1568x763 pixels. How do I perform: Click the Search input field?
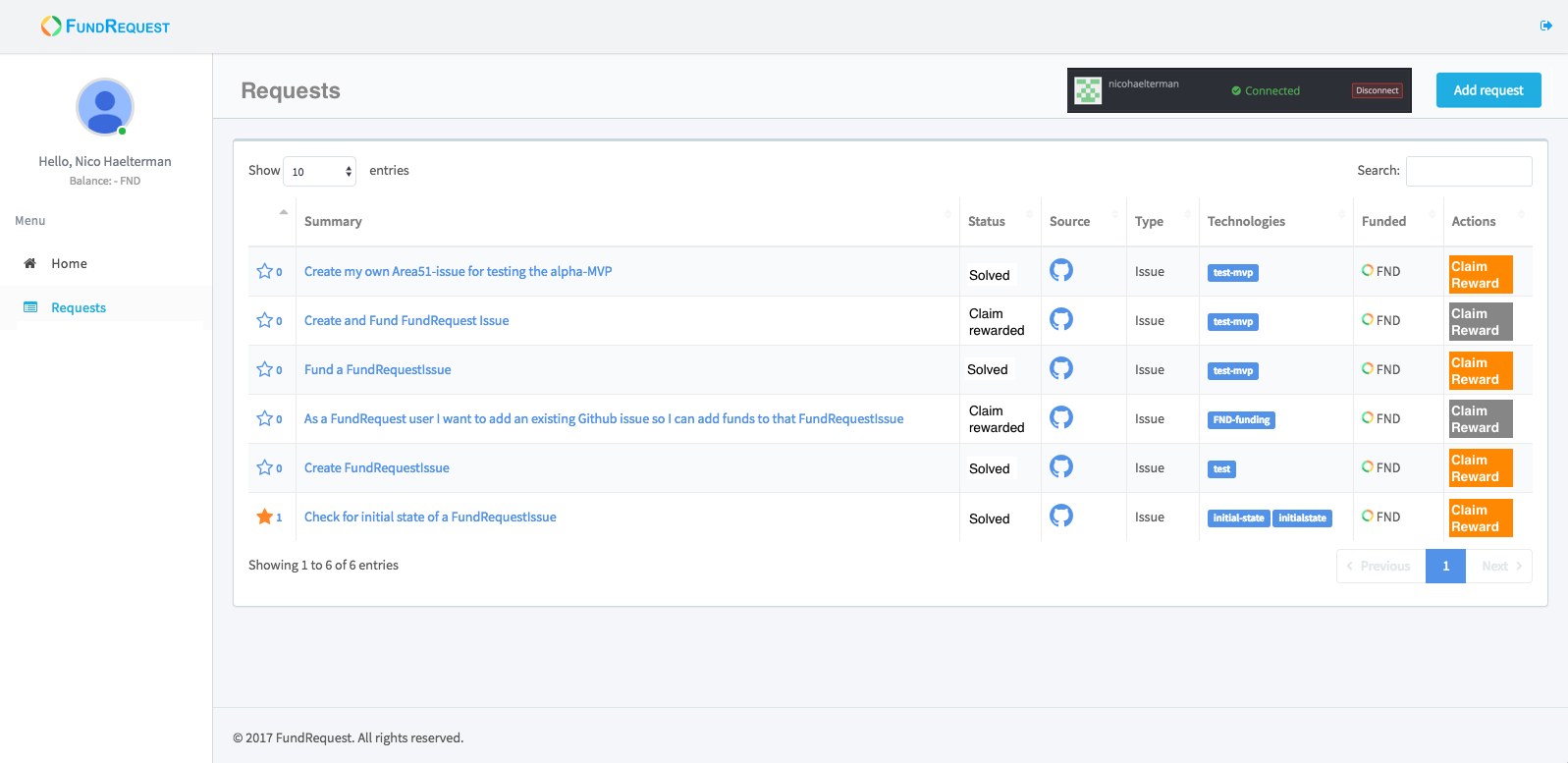click(x=1469, y=171)
